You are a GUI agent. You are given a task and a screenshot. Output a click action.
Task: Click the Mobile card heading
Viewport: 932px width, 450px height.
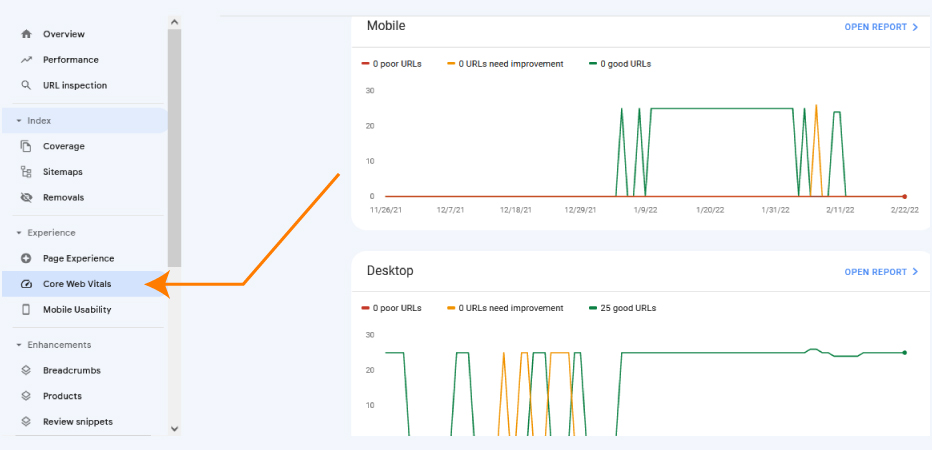click(386, 26)
